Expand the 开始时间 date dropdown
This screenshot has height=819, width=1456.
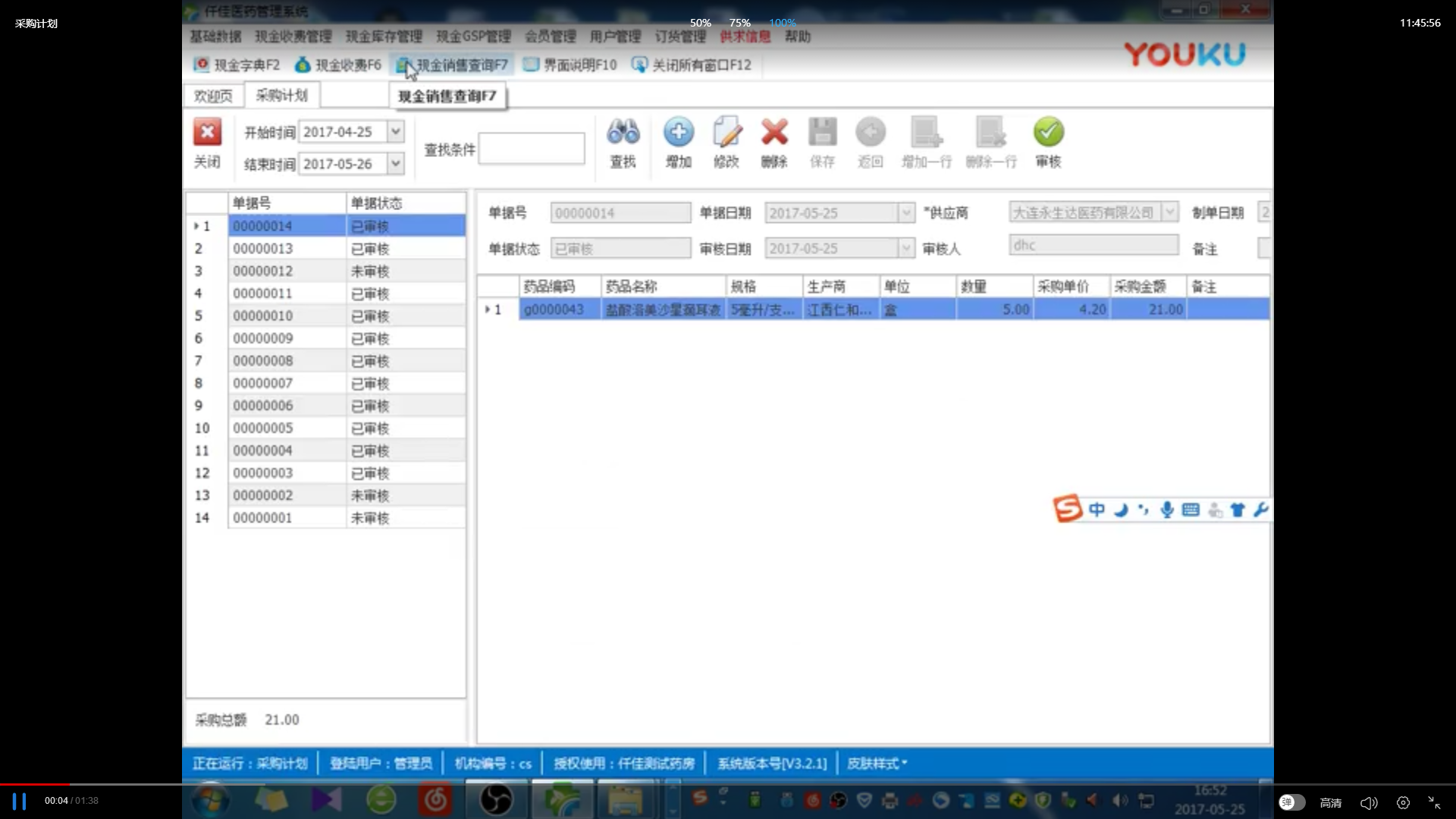pyautogui.click(x=396, y=131)
